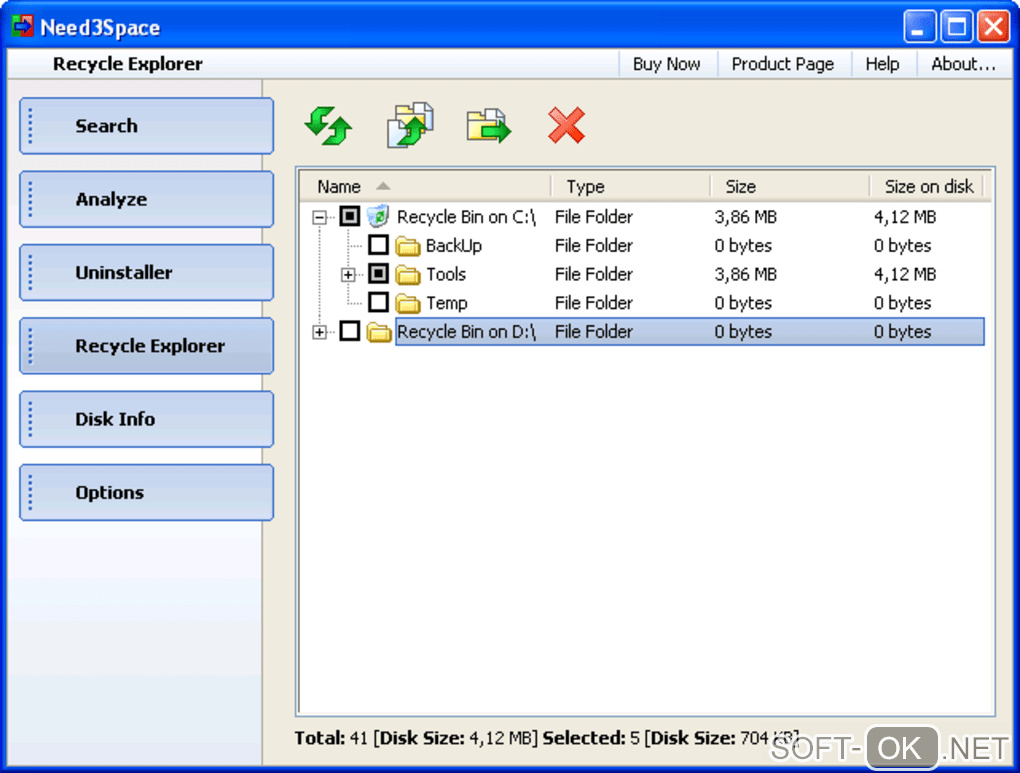This screenshot has width=1020, height=773.
Task: Expand the Recycle Bin on D:\ tree node
Action: 319,332
